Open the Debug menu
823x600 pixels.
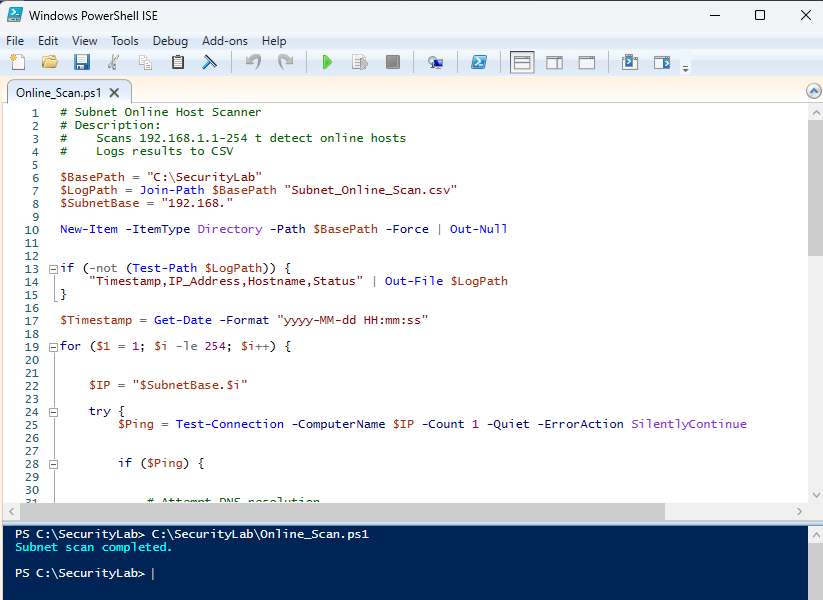pos(170,41)
